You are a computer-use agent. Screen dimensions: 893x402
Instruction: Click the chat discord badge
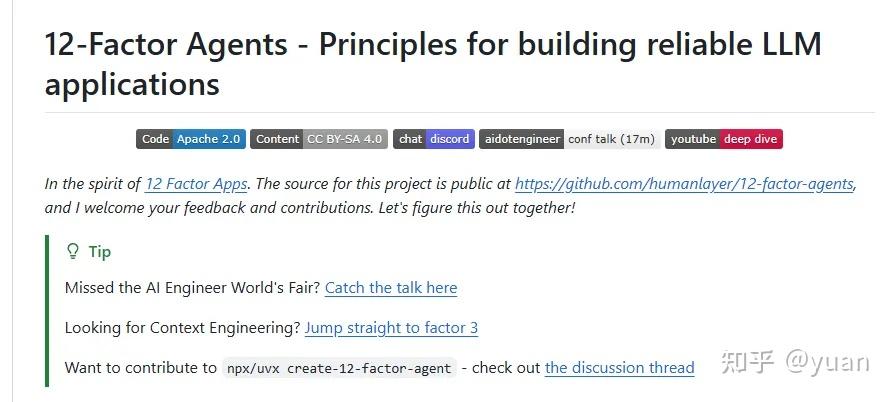[x=433, y=139]
